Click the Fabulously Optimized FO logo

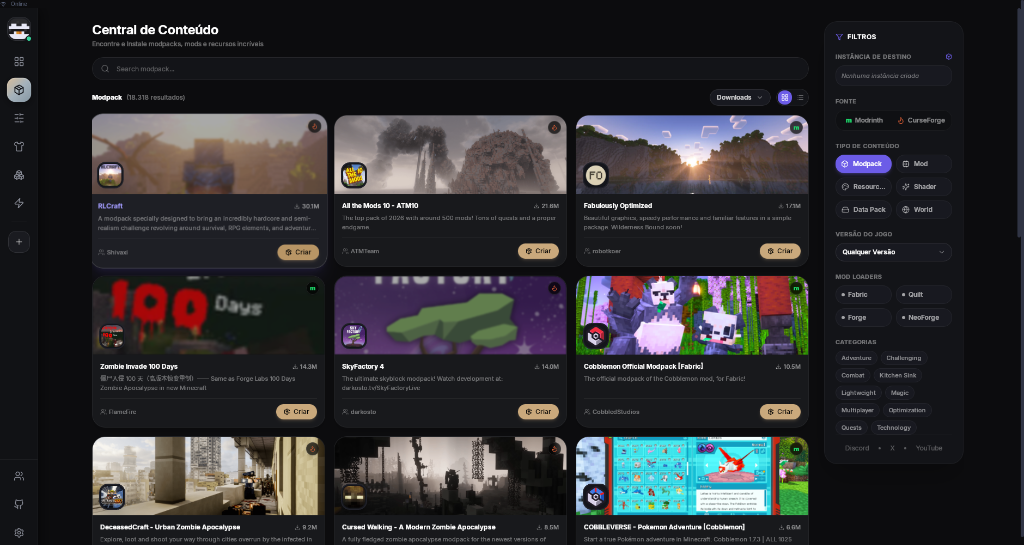click(x=596, y=175)
